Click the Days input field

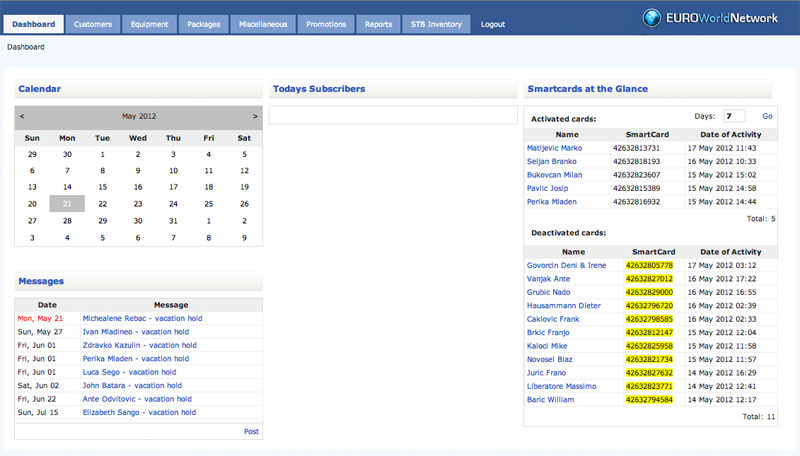pos(734,116)
